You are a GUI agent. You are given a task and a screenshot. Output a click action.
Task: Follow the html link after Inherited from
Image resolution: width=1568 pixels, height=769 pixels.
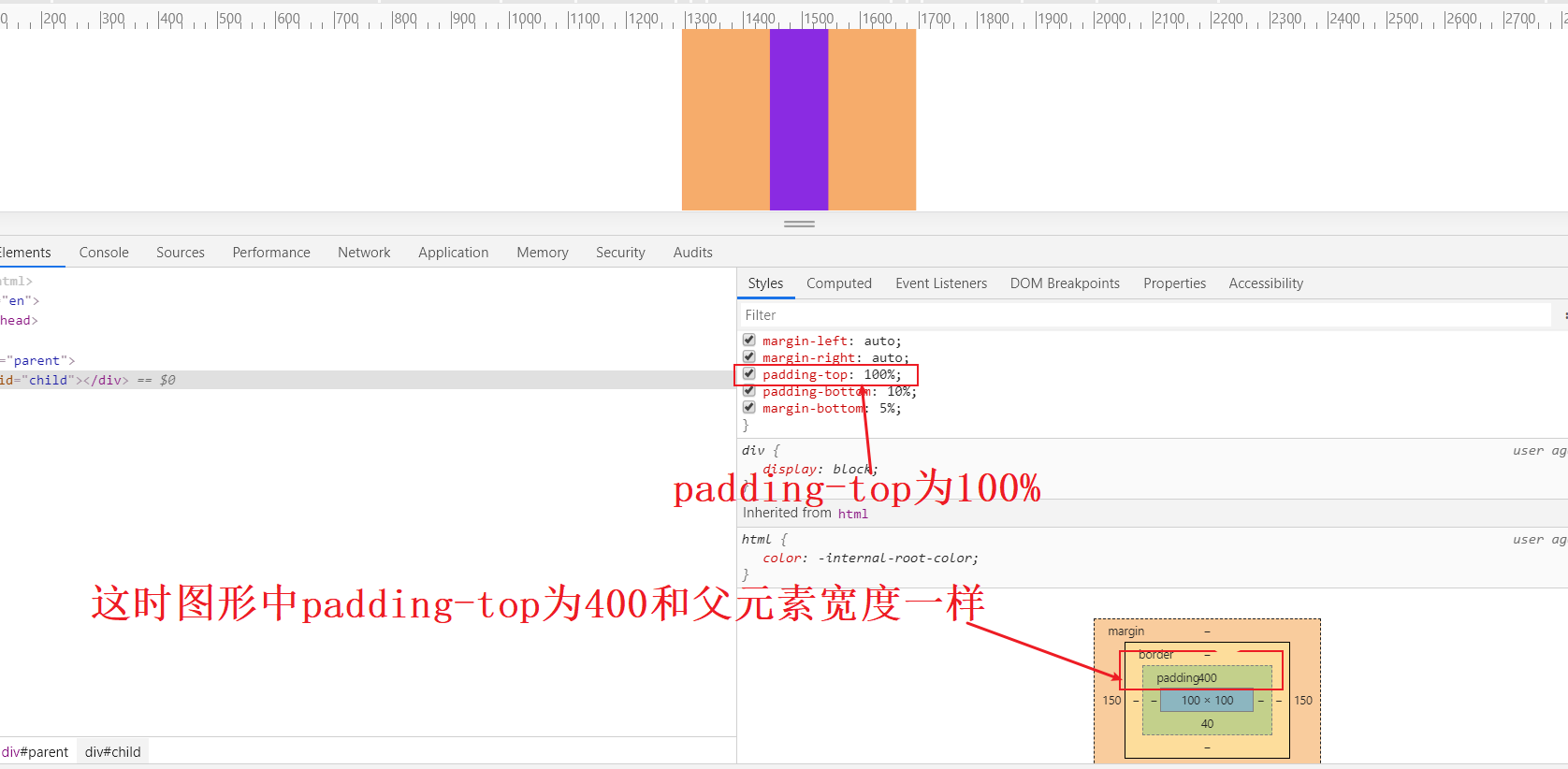click(x=852, y=514)
